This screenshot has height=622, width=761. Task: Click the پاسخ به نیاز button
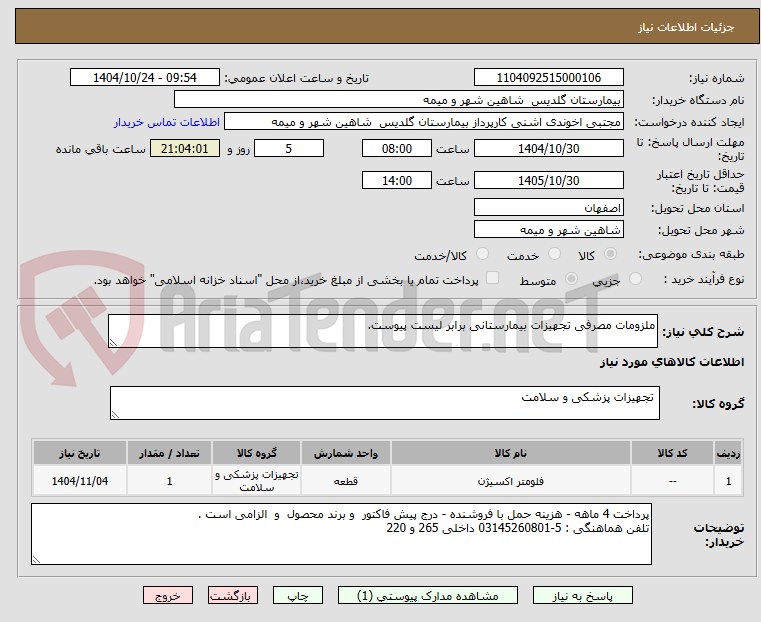click(582, 595)
